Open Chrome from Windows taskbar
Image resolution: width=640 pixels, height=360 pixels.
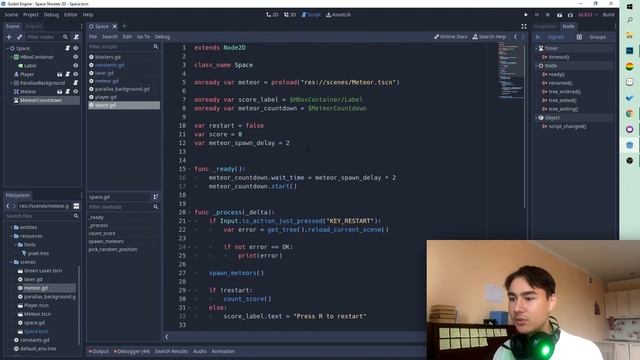pyautogui.click(x=629, y=113)
